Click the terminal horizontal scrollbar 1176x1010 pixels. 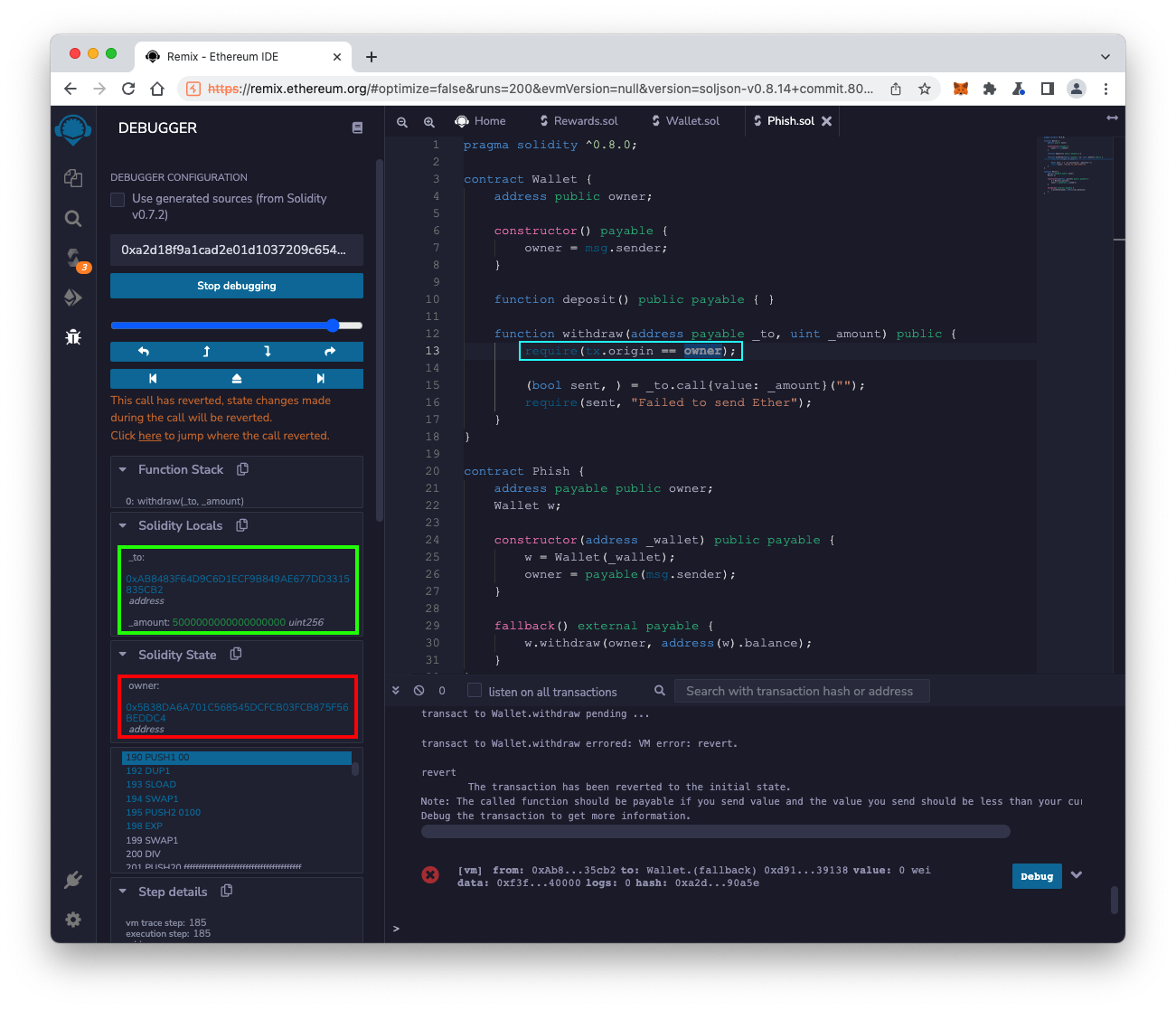(715, 831)
